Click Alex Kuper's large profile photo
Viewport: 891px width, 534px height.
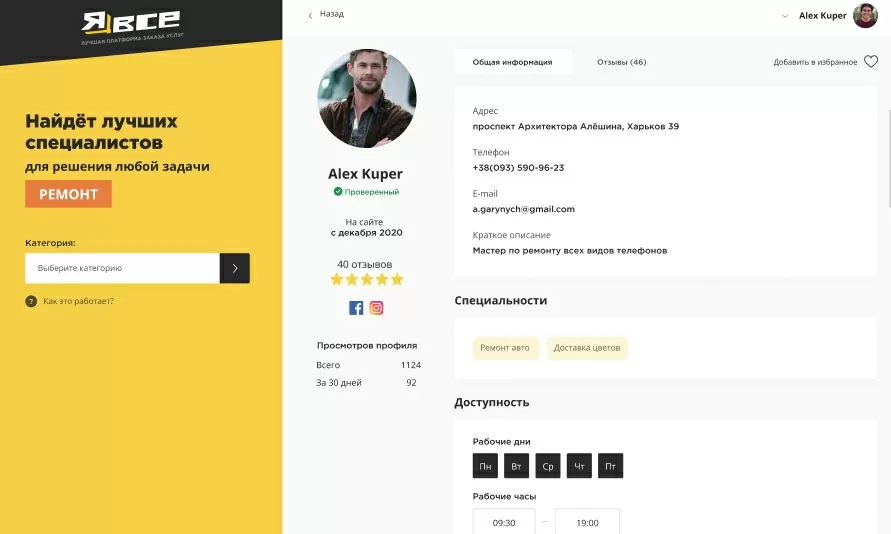coord(367,98)
